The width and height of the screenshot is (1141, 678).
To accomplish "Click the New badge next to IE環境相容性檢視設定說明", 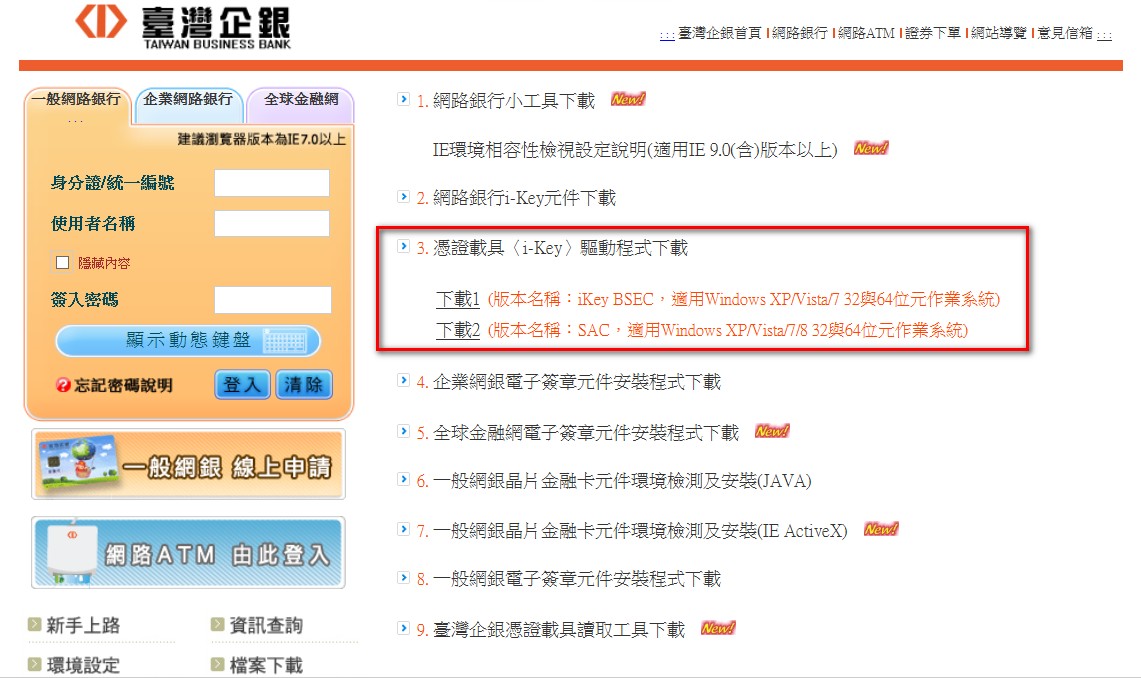I will pos(871,149).
